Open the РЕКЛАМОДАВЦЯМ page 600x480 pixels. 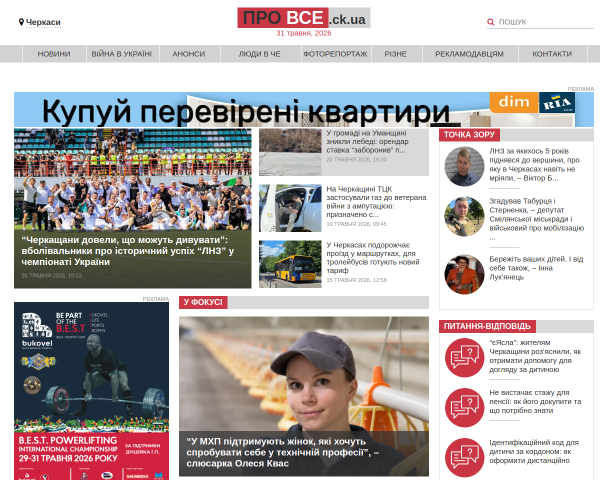470,54
